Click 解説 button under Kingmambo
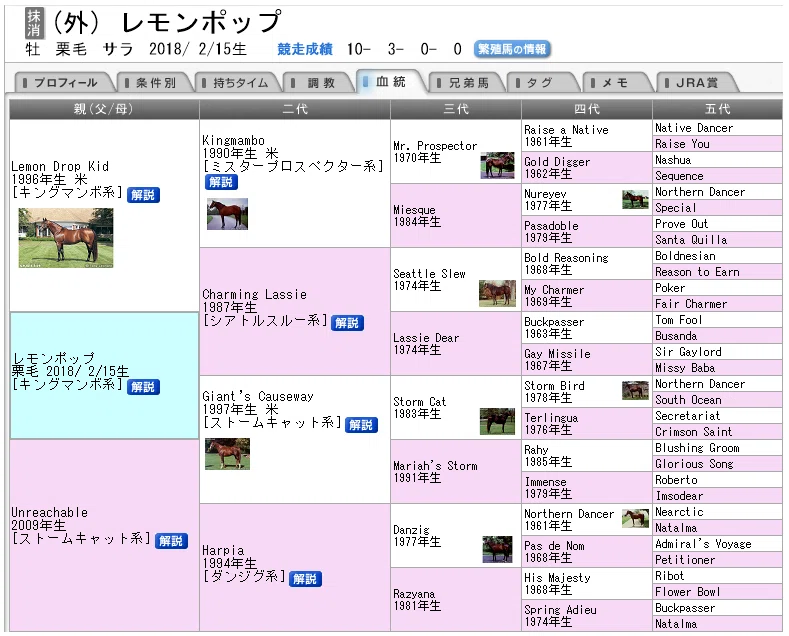This screenshot has width=789, height=636. coord(221,182)
